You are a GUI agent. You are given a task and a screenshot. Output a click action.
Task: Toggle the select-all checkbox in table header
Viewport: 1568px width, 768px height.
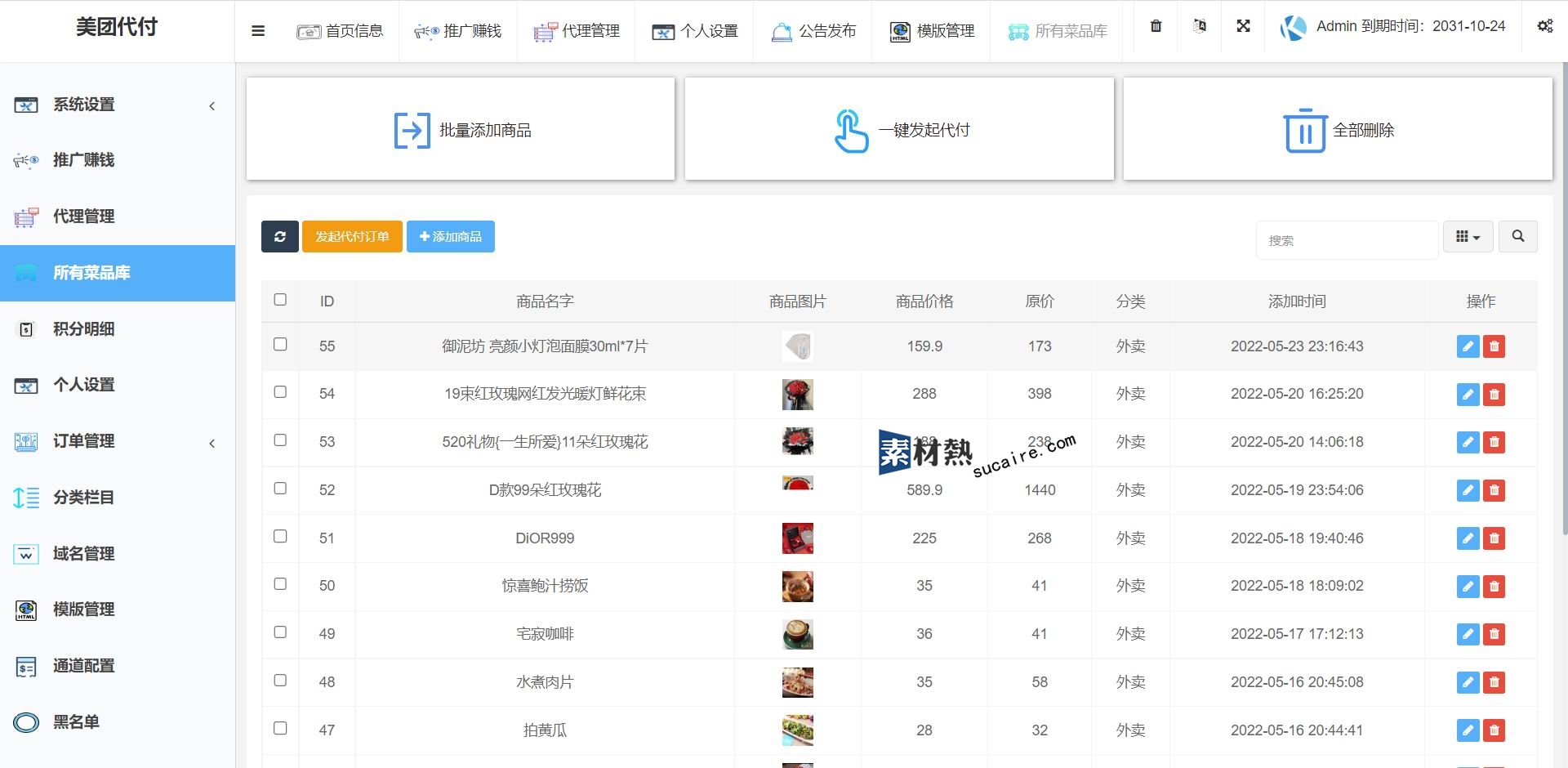pos(280,300)
